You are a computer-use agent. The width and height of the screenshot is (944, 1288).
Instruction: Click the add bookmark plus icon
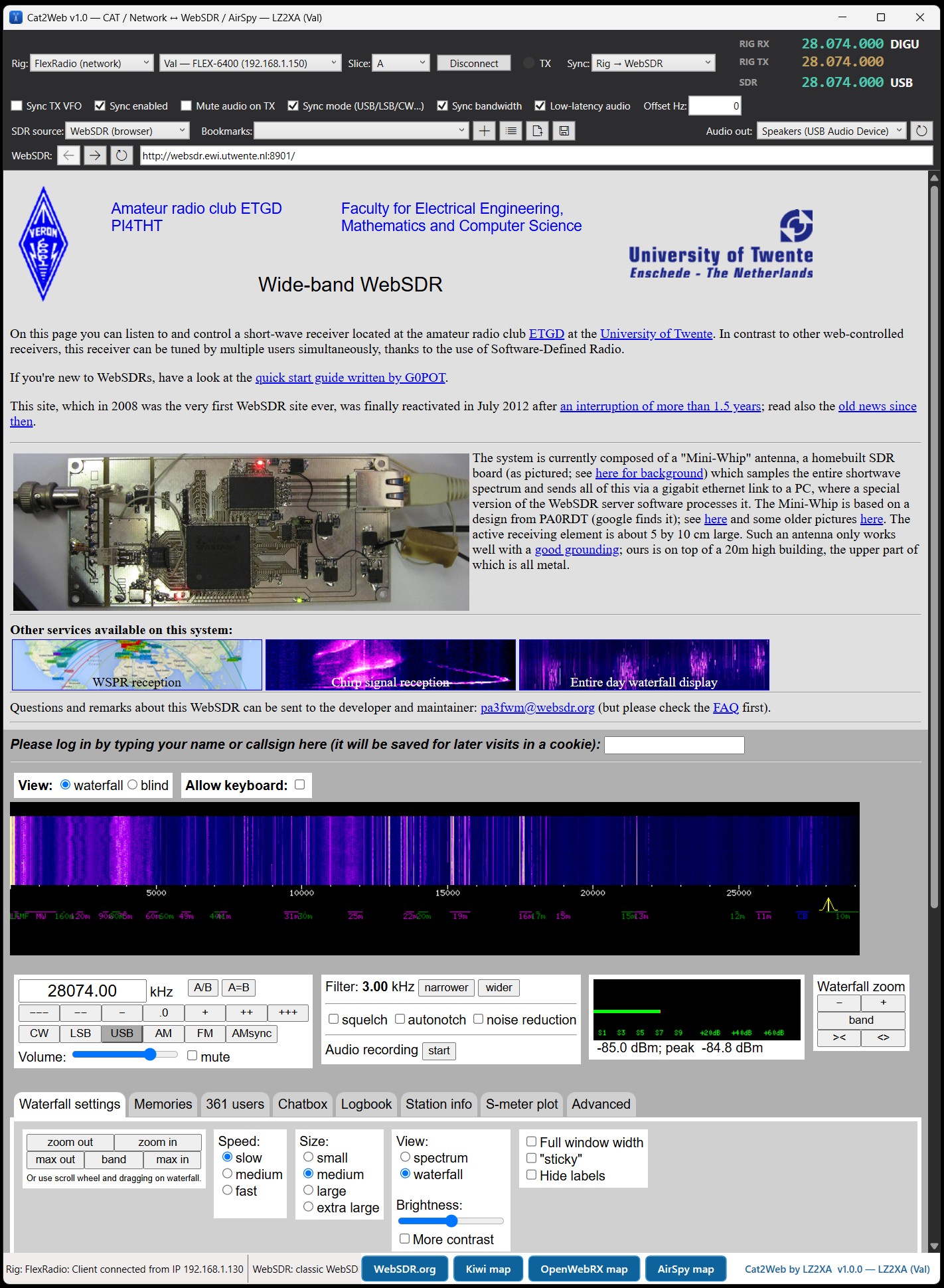click(x=485, y=131)
